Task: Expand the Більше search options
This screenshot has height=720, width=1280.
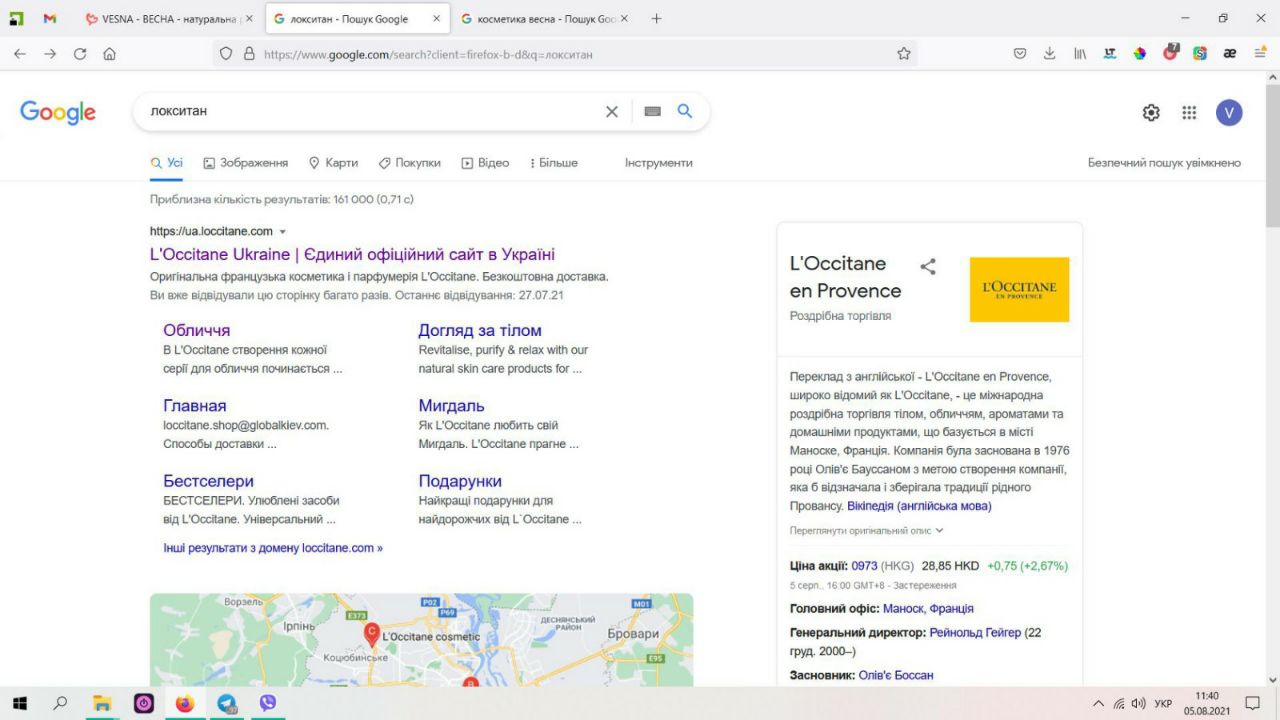Action: pyautogui.click(x=553, y=163)
